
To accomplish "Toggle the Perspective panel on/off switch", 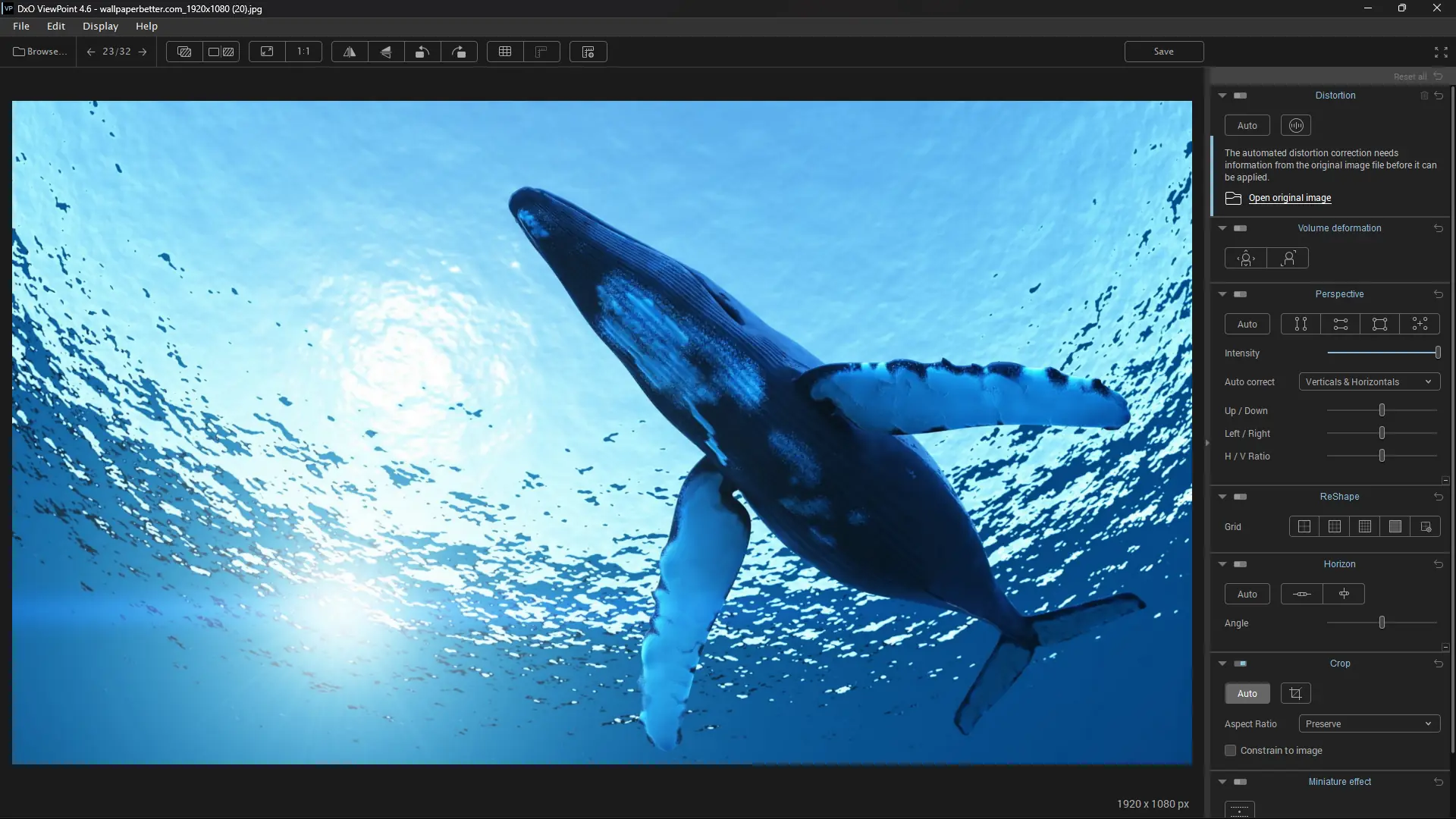I will coord(1241,294).
